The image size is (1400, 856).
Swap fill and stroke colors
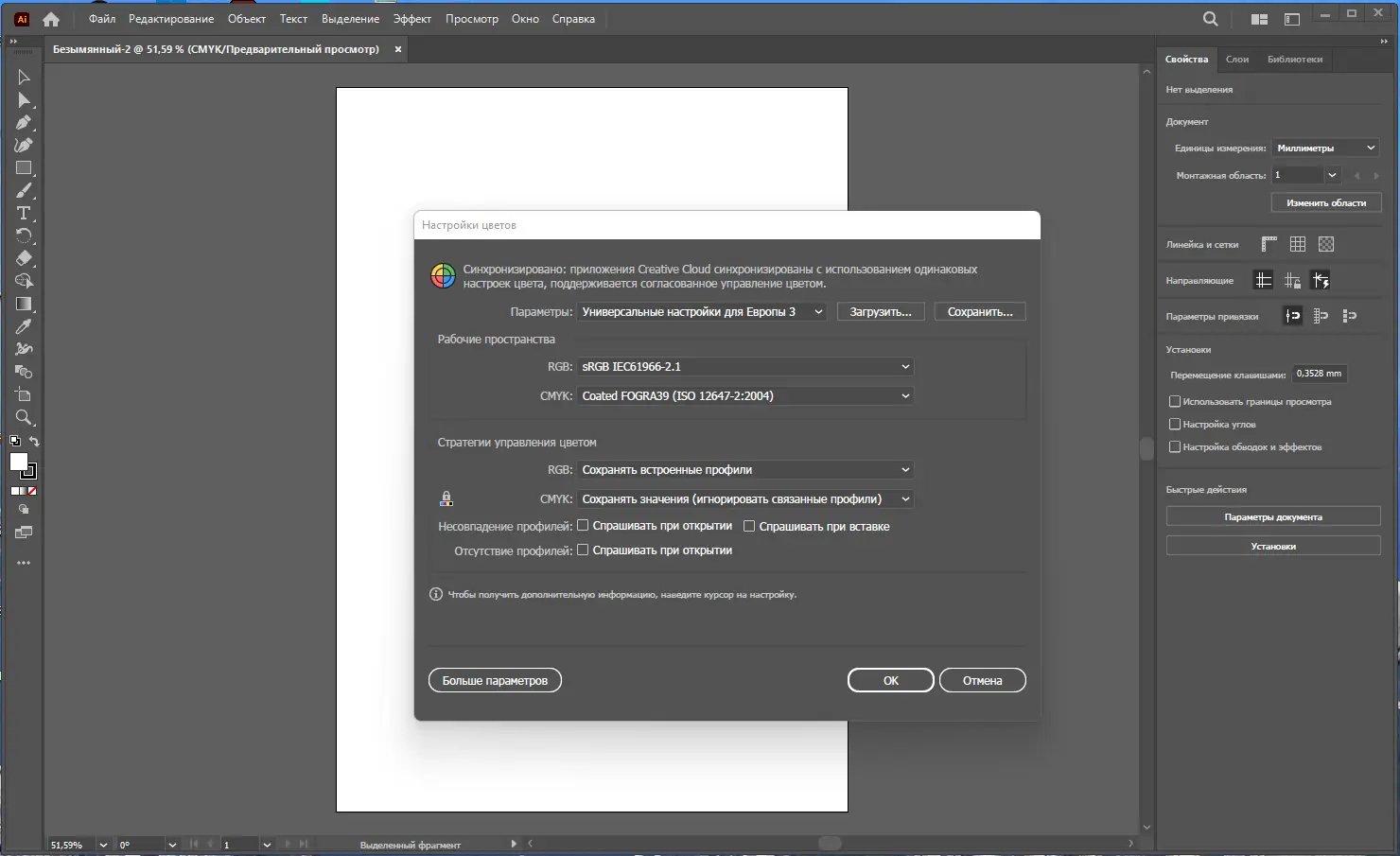(x=34, y=442)
